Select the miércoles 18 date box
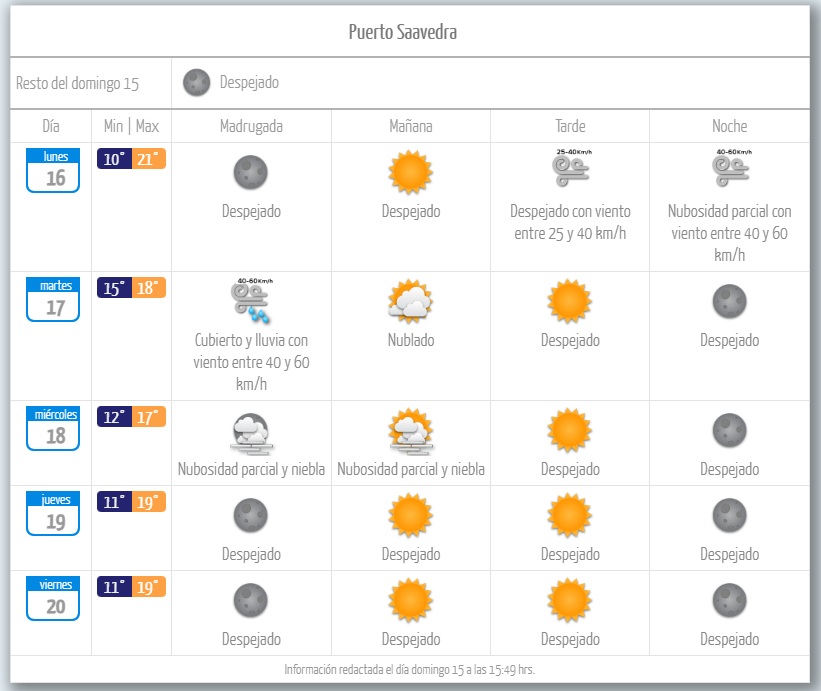 click(x=53, y=429)
